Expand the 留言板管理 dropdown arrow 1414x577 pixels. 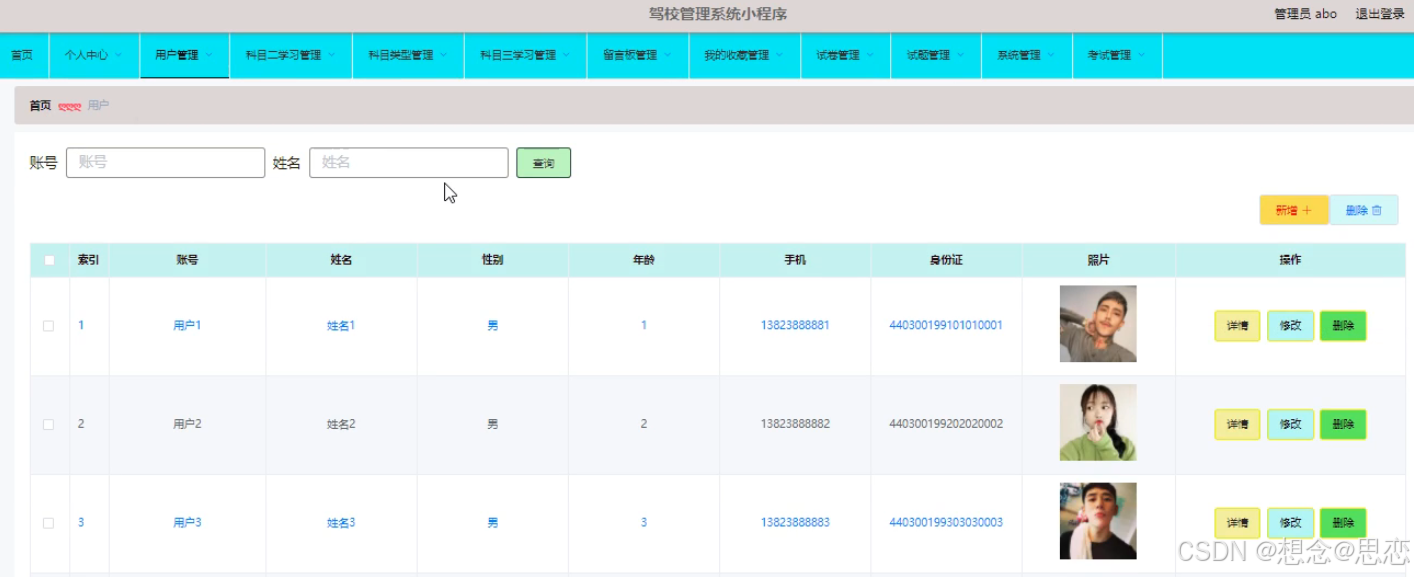tap(667, 55)
